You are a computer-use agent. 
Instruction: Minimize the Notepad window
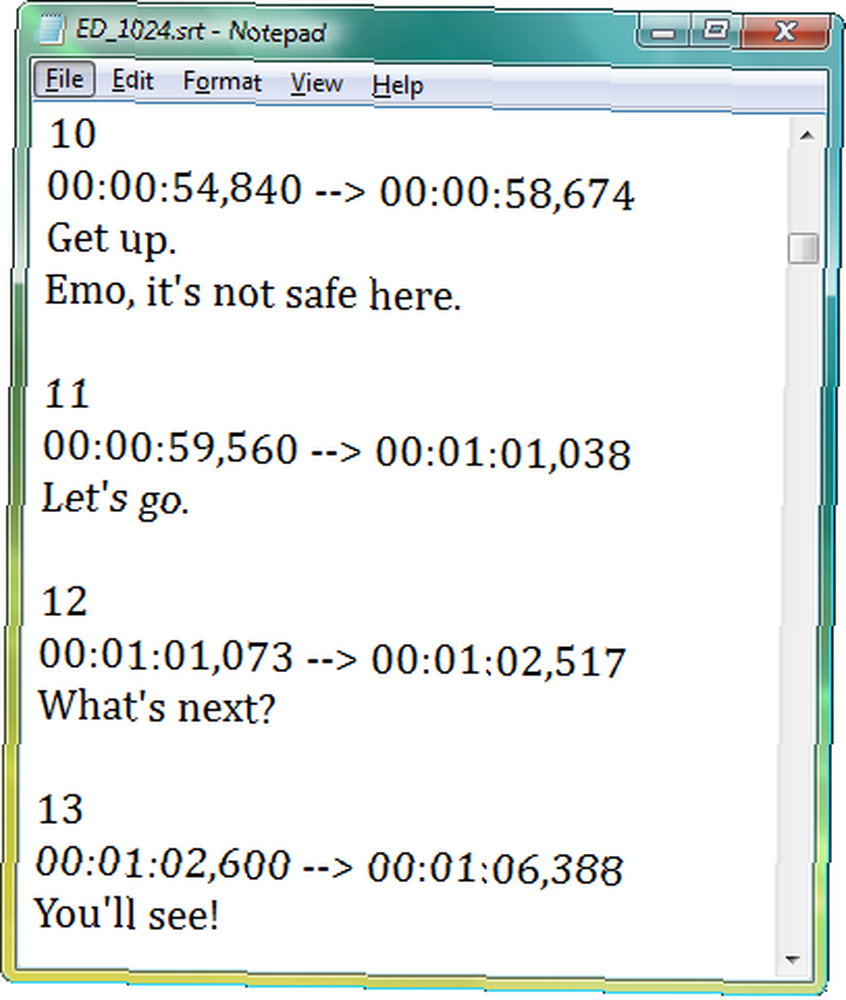click(x=663, y=32)
